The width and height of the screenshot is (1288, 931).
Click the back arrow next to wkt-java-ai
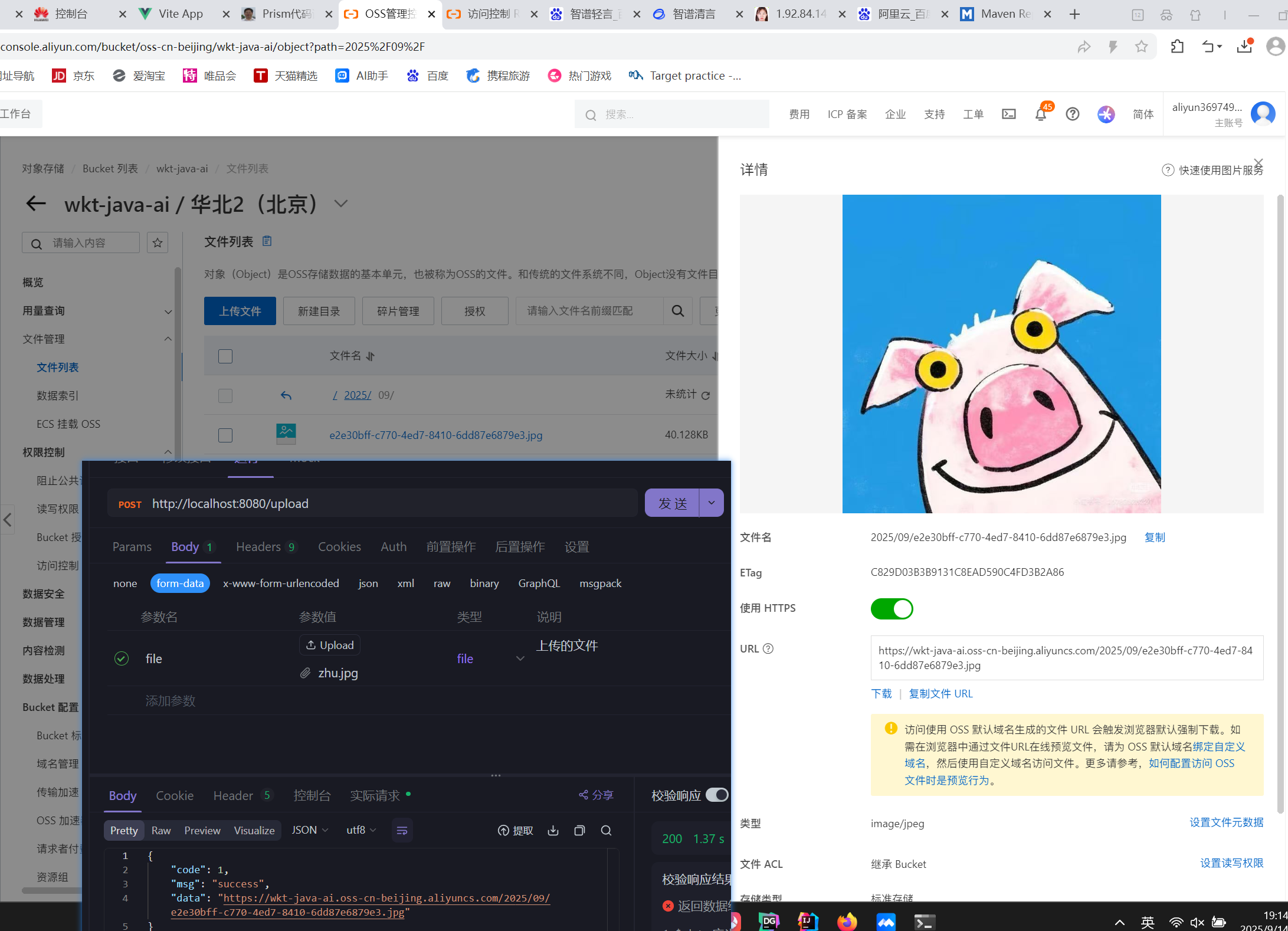pyautogui.click(x=36, y=204)
